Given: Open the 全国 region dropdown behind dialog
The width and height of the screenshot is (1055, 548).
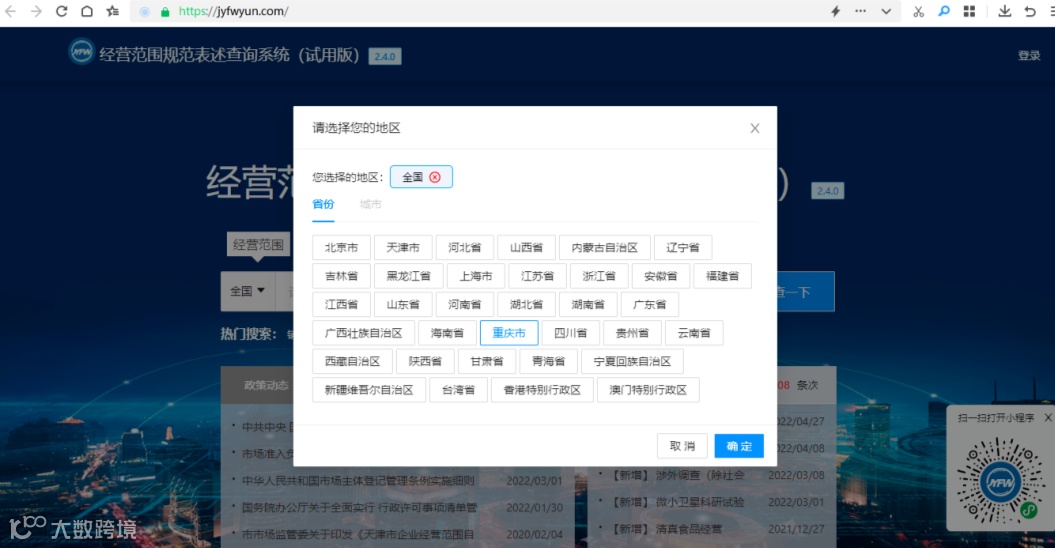Looking at the screenshot, I should (x=248, y=291).
